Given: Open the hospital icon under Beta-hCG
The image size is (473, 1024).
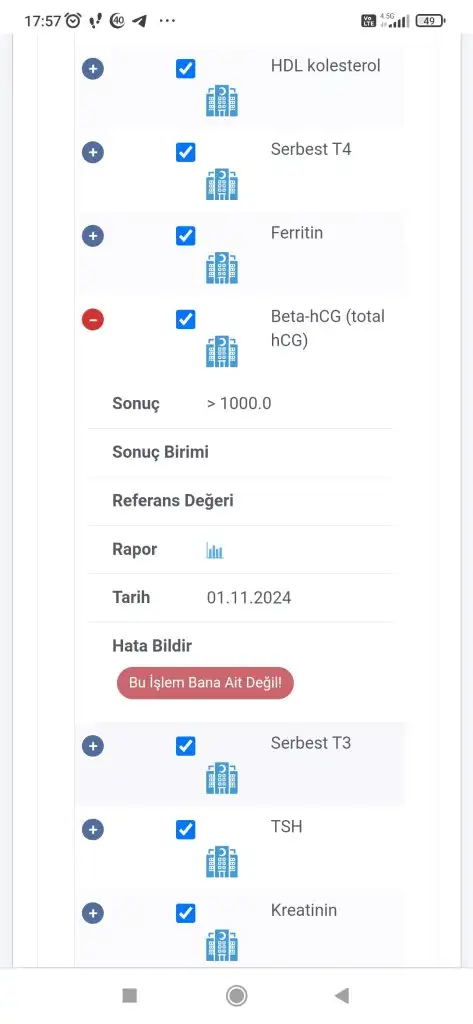Looking at the screenshot, I should tap(222, 351).
